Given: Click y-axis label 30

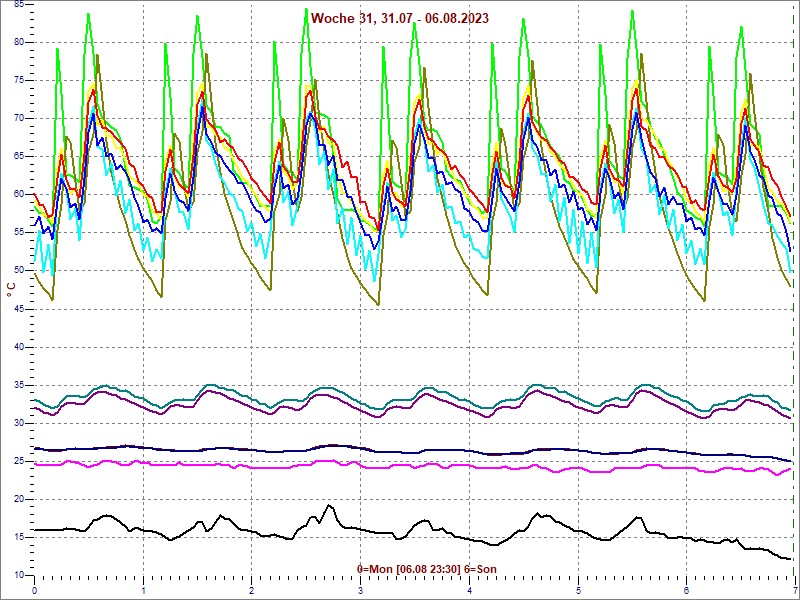Looking at the screenshot, I should pyautogui.click(x=19, y=423).
